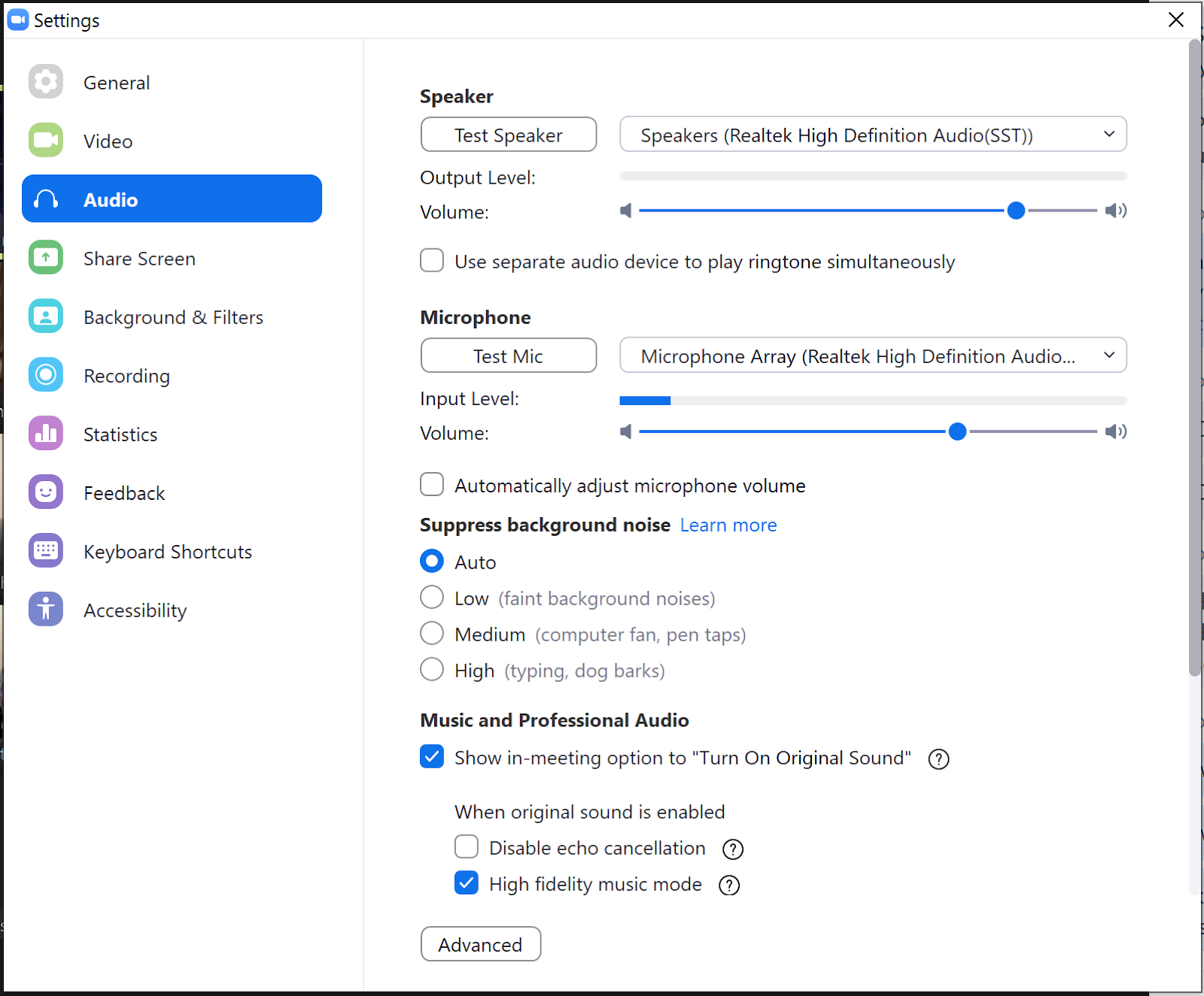
Task: Open General settings via gear icon
Action: 46,81
